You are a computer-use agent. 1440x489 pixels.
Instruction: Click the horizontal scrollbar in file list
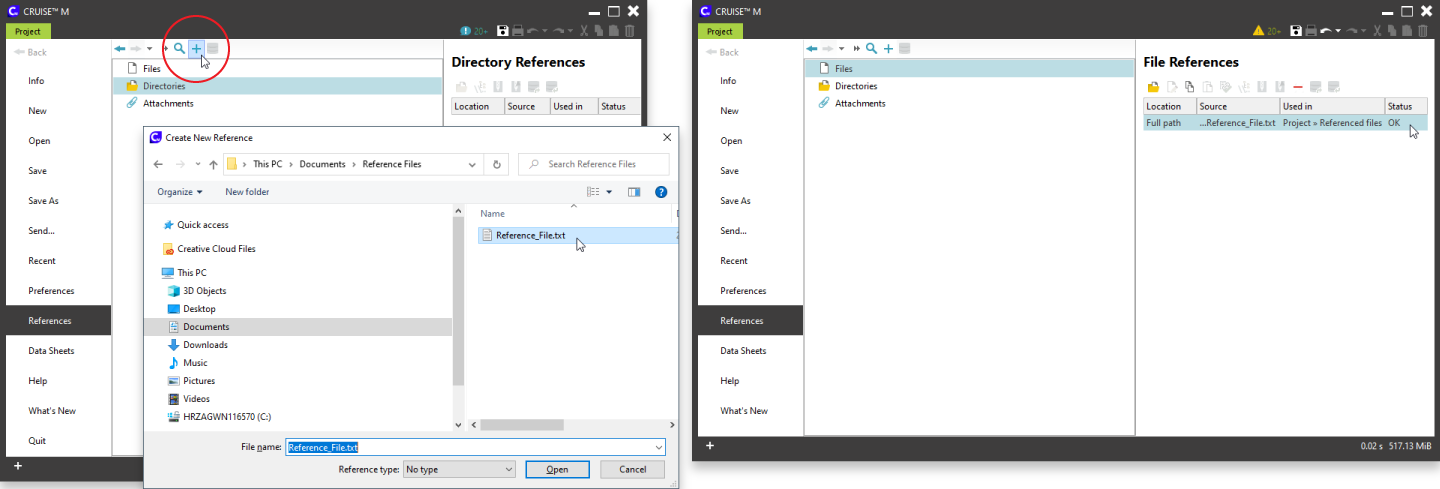tap(520, 424)
